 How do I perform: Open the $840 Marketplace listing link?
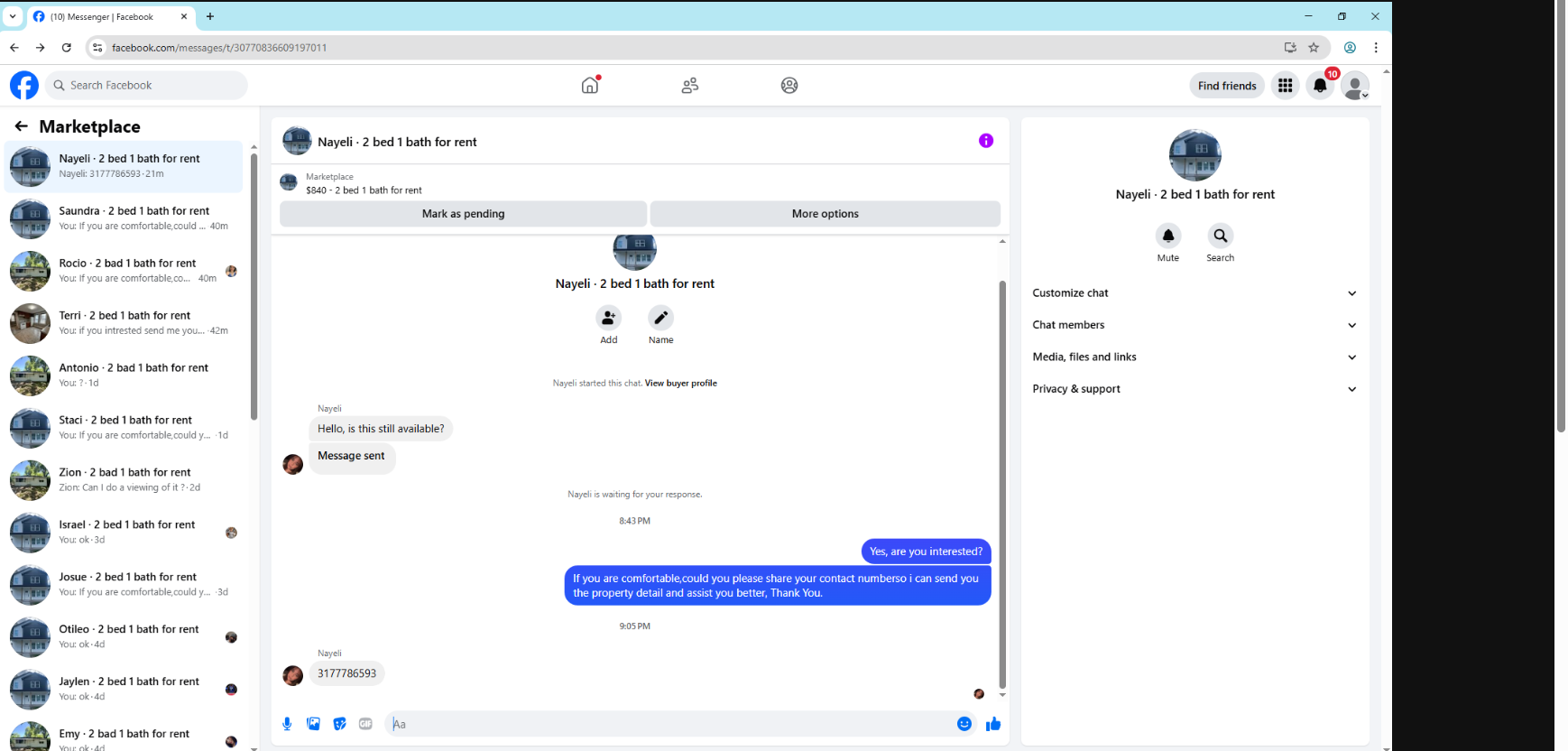(364, 190)
